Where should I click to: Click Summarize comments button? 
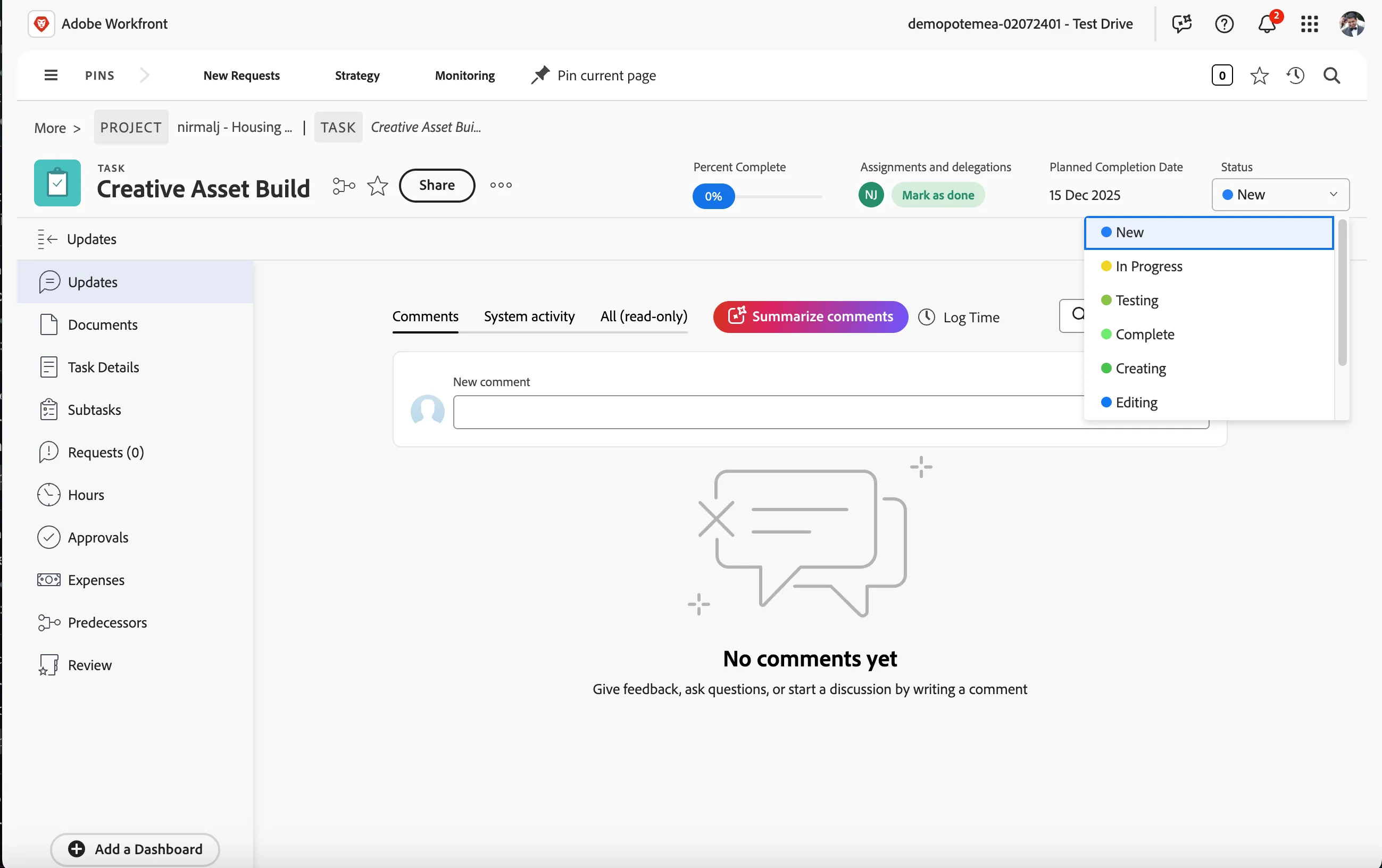pos(810,316)
